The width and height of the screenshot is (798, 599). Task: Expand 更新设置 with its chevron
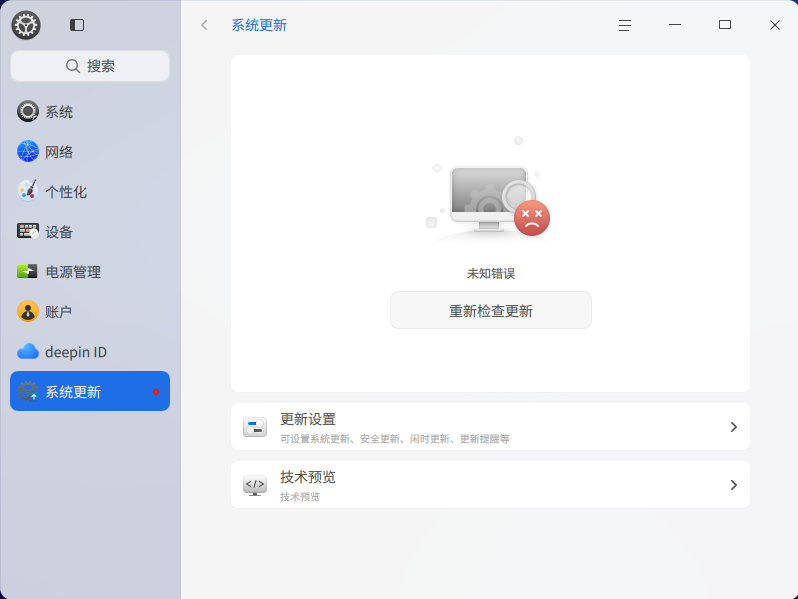point(733,427)
